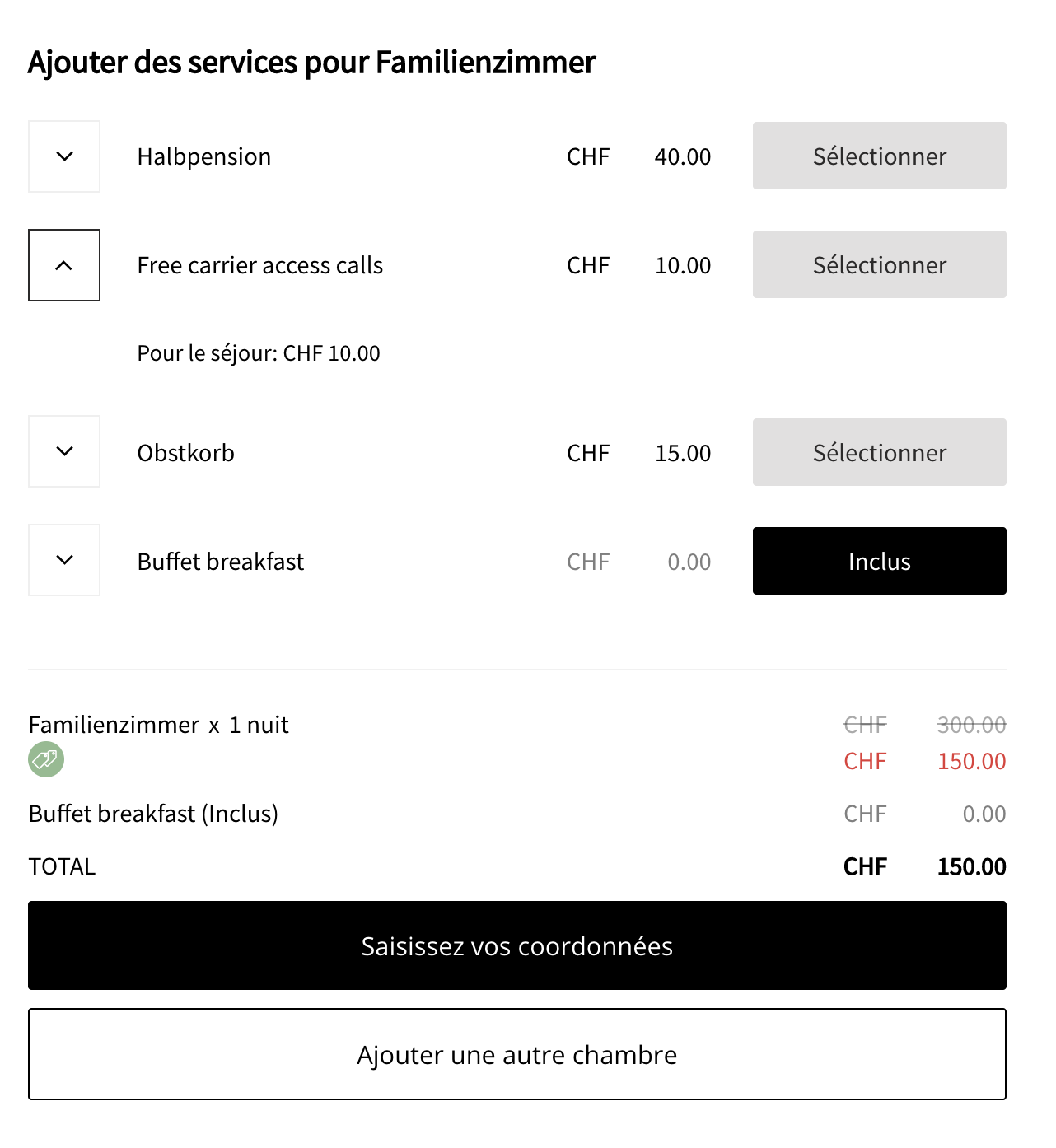Expand the Halbpension service details
The width and height of the screenshot is (1056, 1148).
point(64,156)
